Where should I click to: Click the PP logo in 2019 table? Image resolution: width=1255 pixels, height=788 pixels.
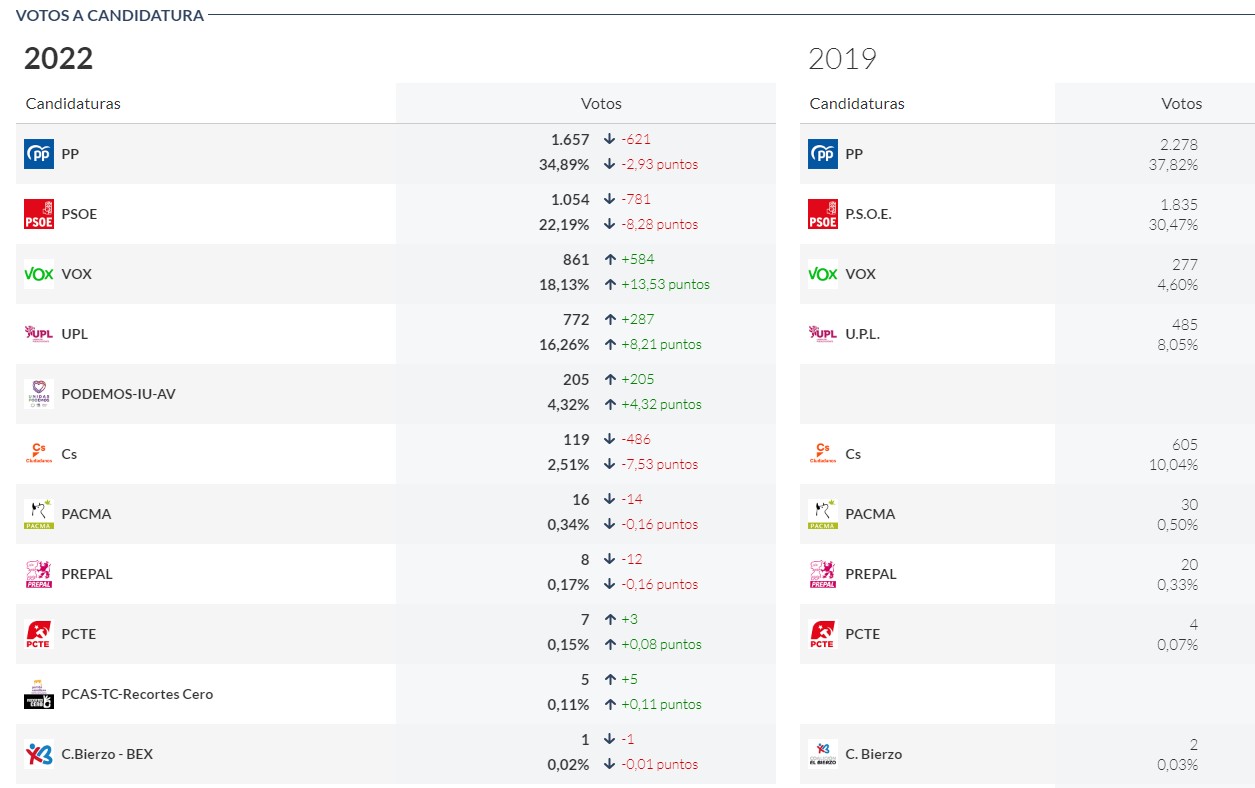[823, 154]
